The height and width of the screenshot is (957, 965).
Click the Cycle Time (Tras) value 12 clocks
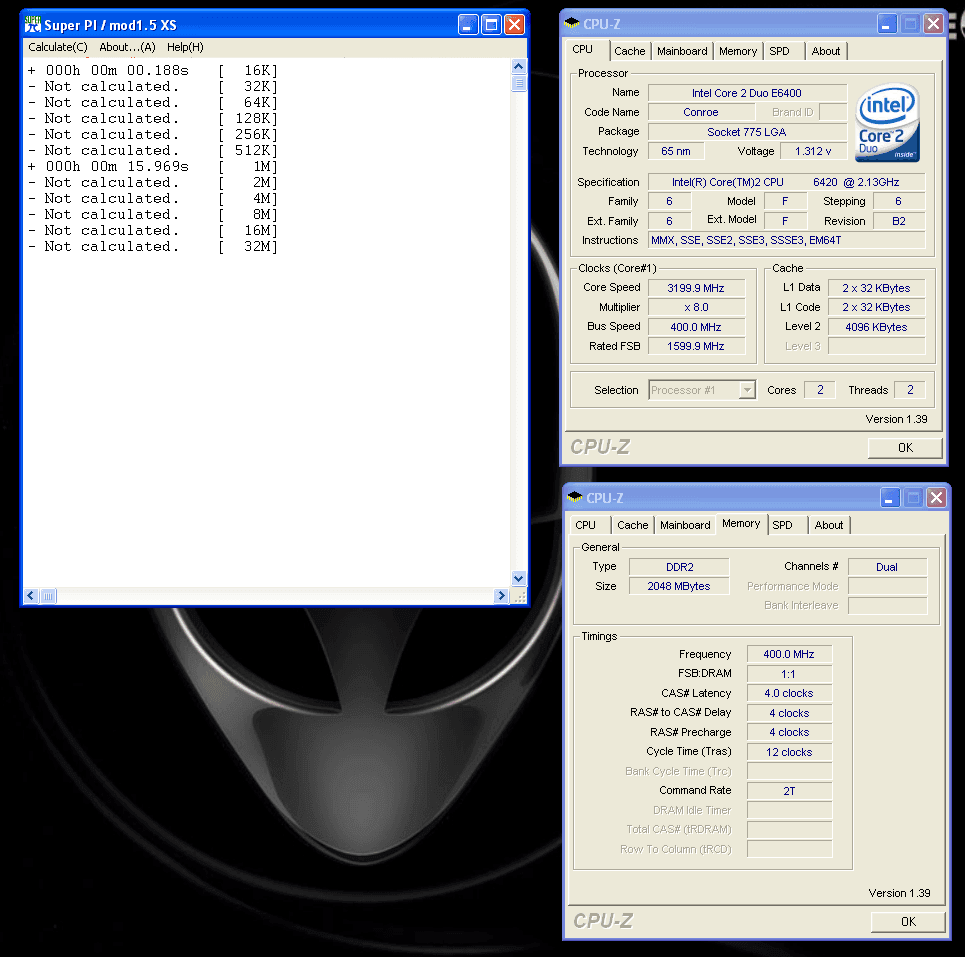[789, 752]
